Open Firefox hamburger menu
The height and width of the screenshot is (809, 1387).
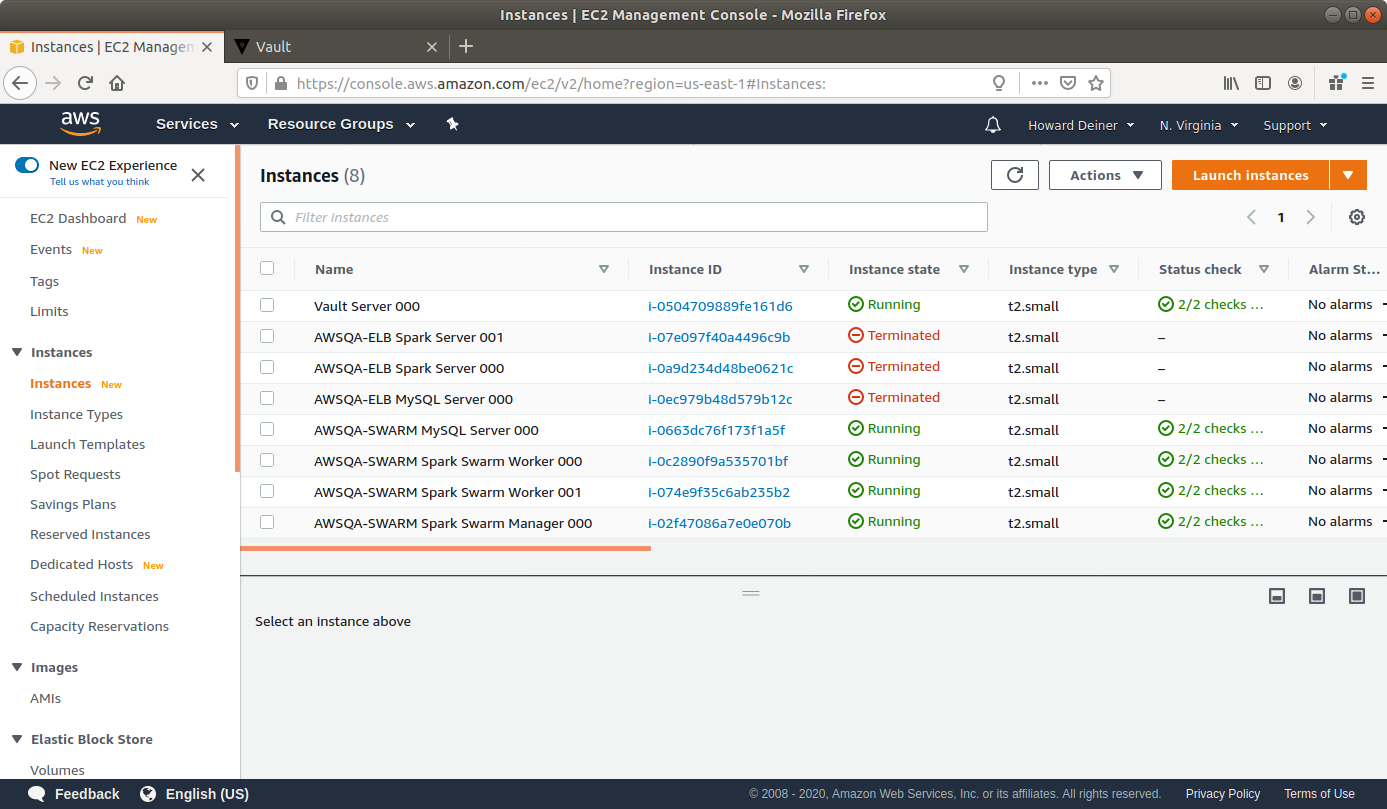(1368, 83)
